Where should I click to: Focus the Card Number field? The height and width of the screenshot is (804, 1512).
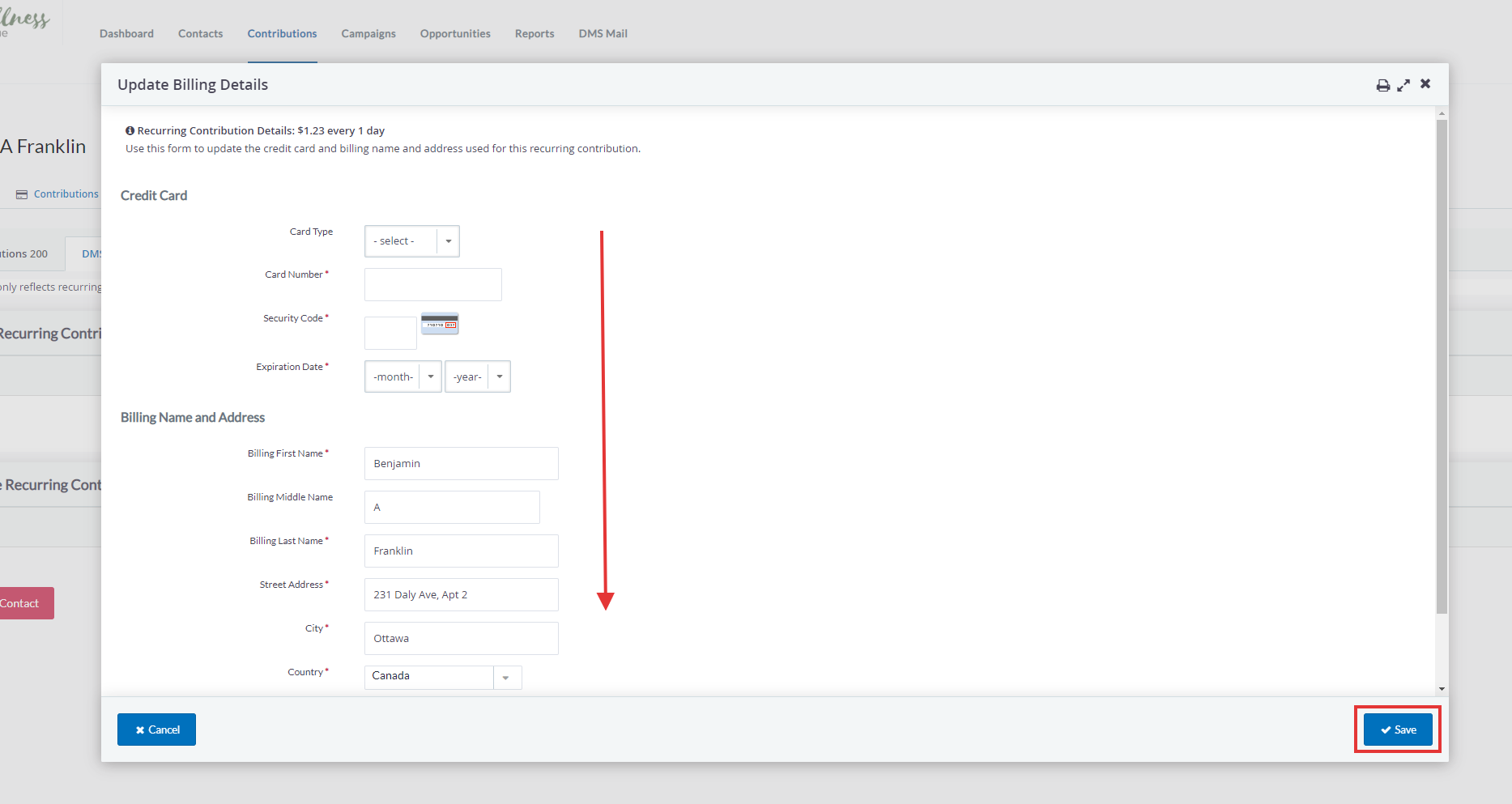[433, 284]
